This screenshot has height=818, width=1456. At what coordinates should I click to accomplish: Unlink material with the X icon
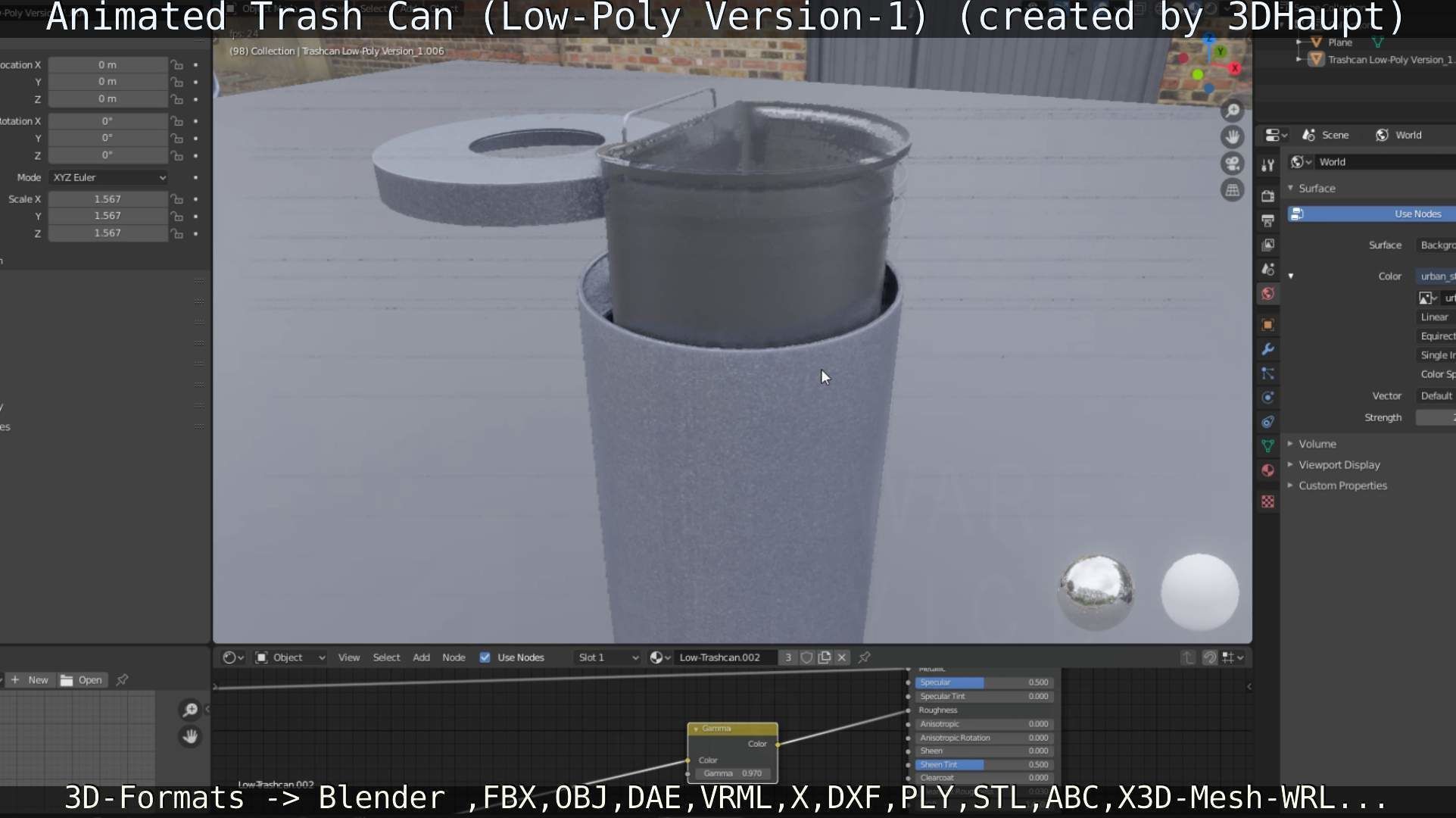point(842,657)
